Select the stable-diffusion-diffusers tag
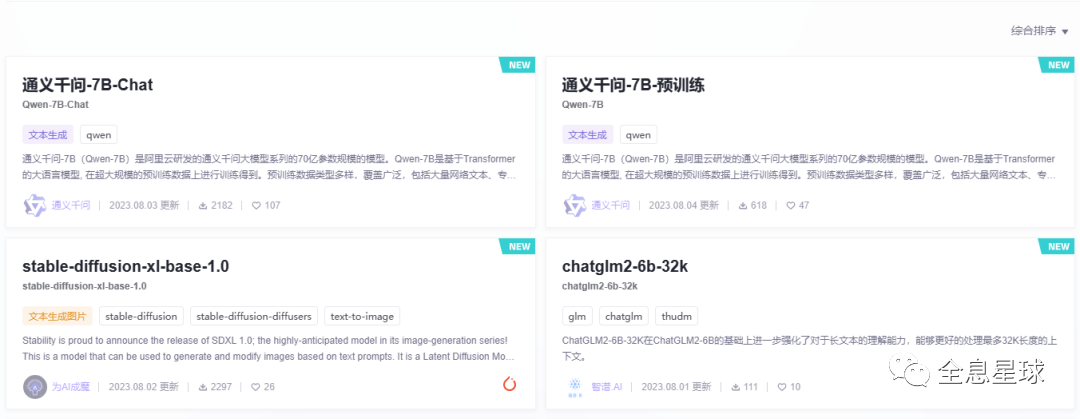The width and height of the screenshot is (1080, 419). tap(254, 316)
